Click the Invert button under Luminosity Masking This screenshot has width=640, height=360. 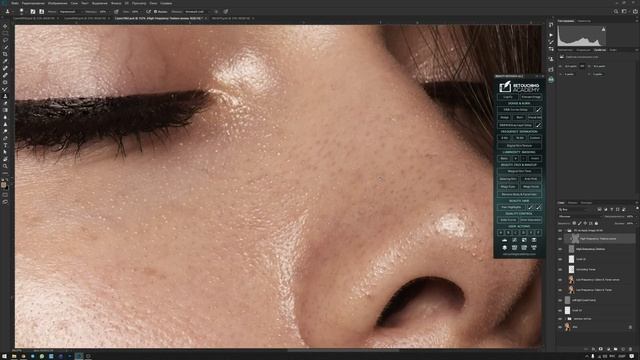534,158
